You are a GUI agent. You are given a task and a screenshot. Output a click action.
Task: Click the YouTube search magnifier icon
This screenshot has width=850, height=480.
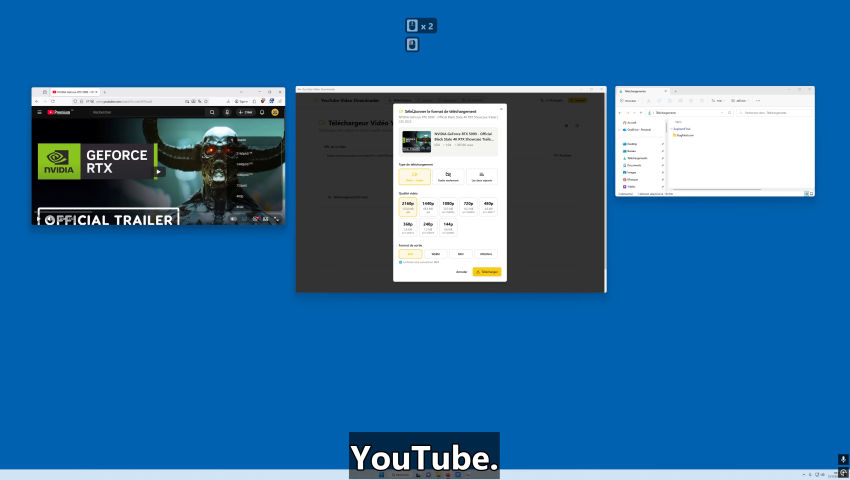coord(212,112)
